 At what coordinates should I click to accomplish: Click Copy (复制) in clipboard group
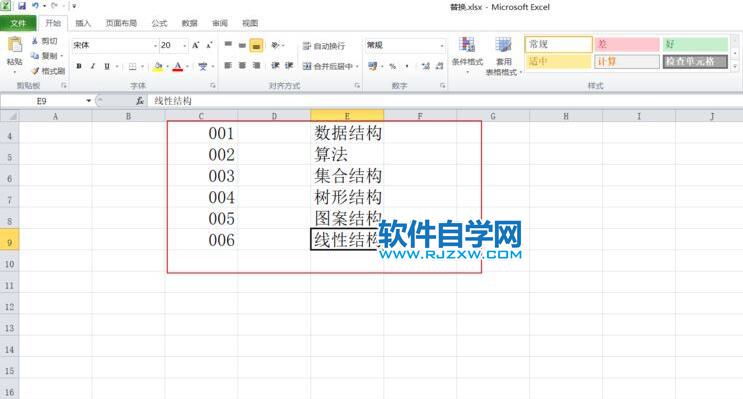tap(45, 56)
